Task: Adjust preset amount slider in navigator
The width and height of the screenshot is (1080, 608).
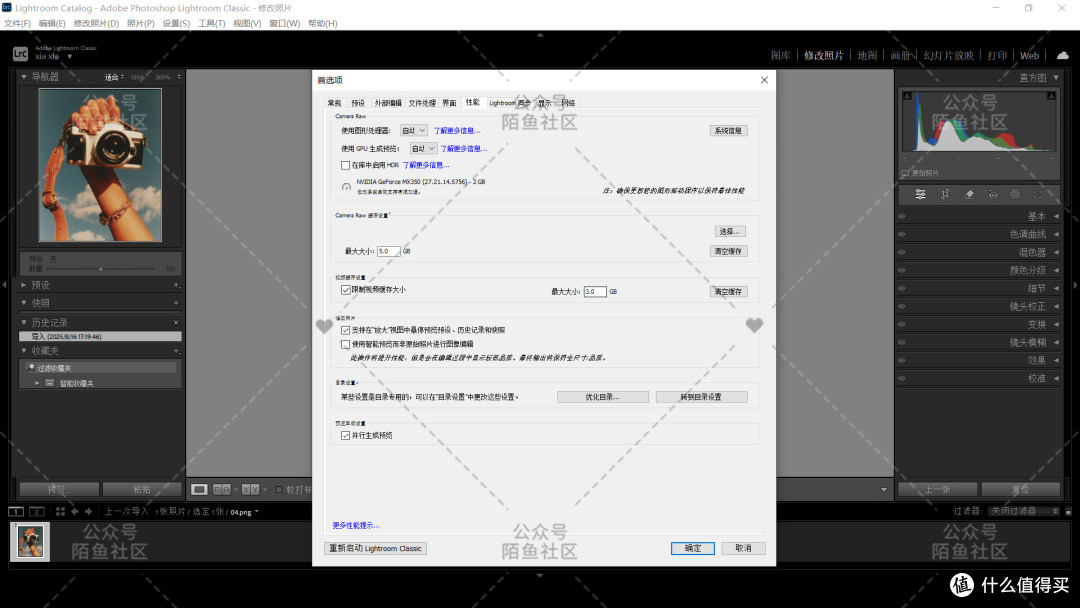Action: coord(101,269)
